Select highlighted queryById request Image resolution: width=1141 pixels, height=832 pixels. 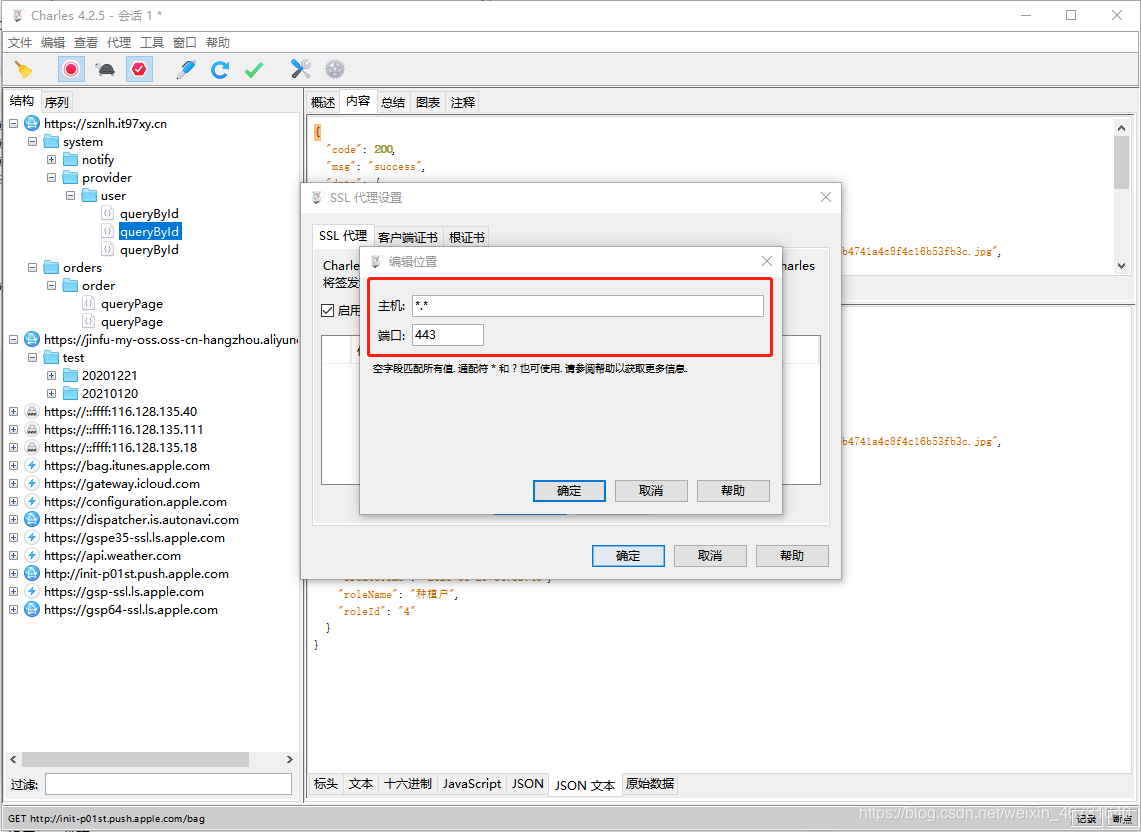click(x=149, y=231)
